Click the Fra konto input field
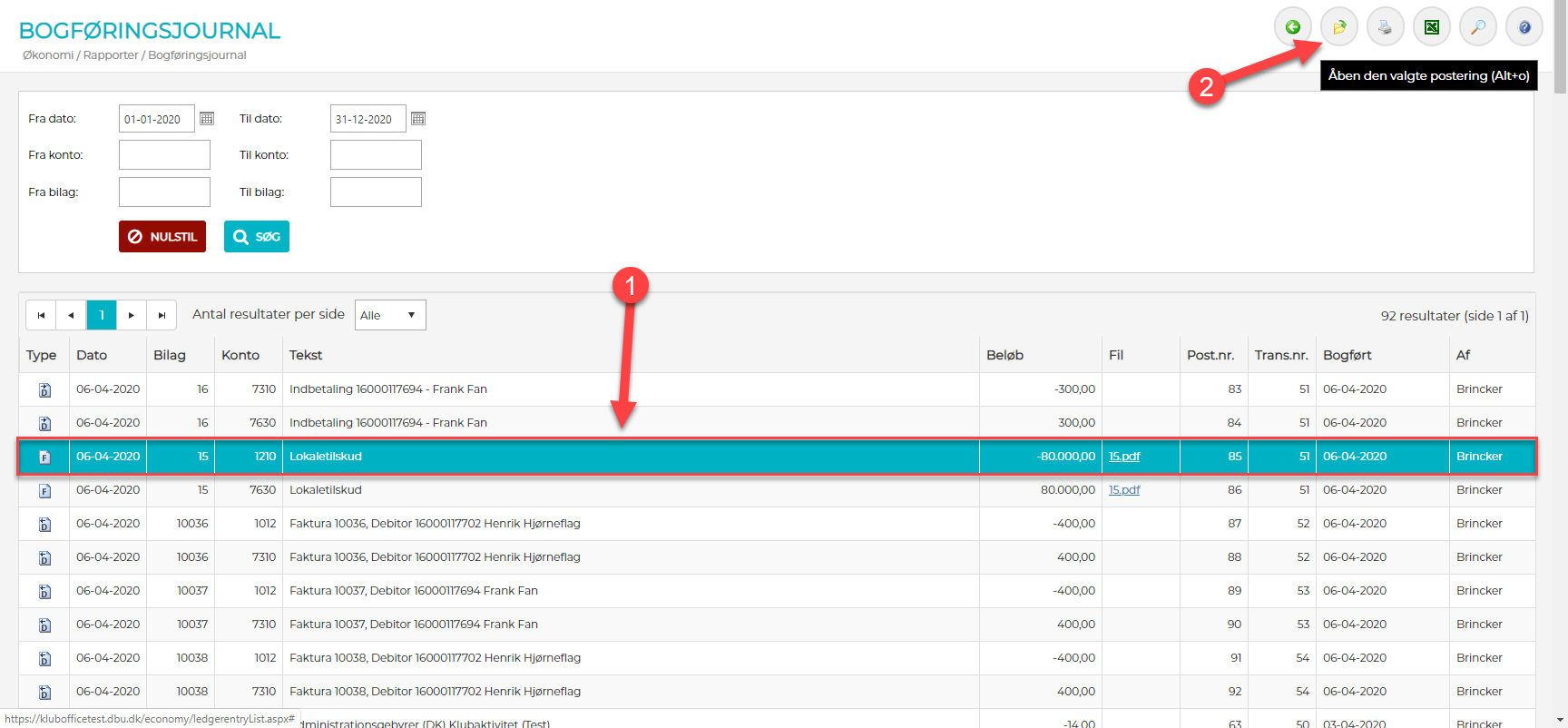Viewport: 1568px width, 728px height. [x=164, y=155]
